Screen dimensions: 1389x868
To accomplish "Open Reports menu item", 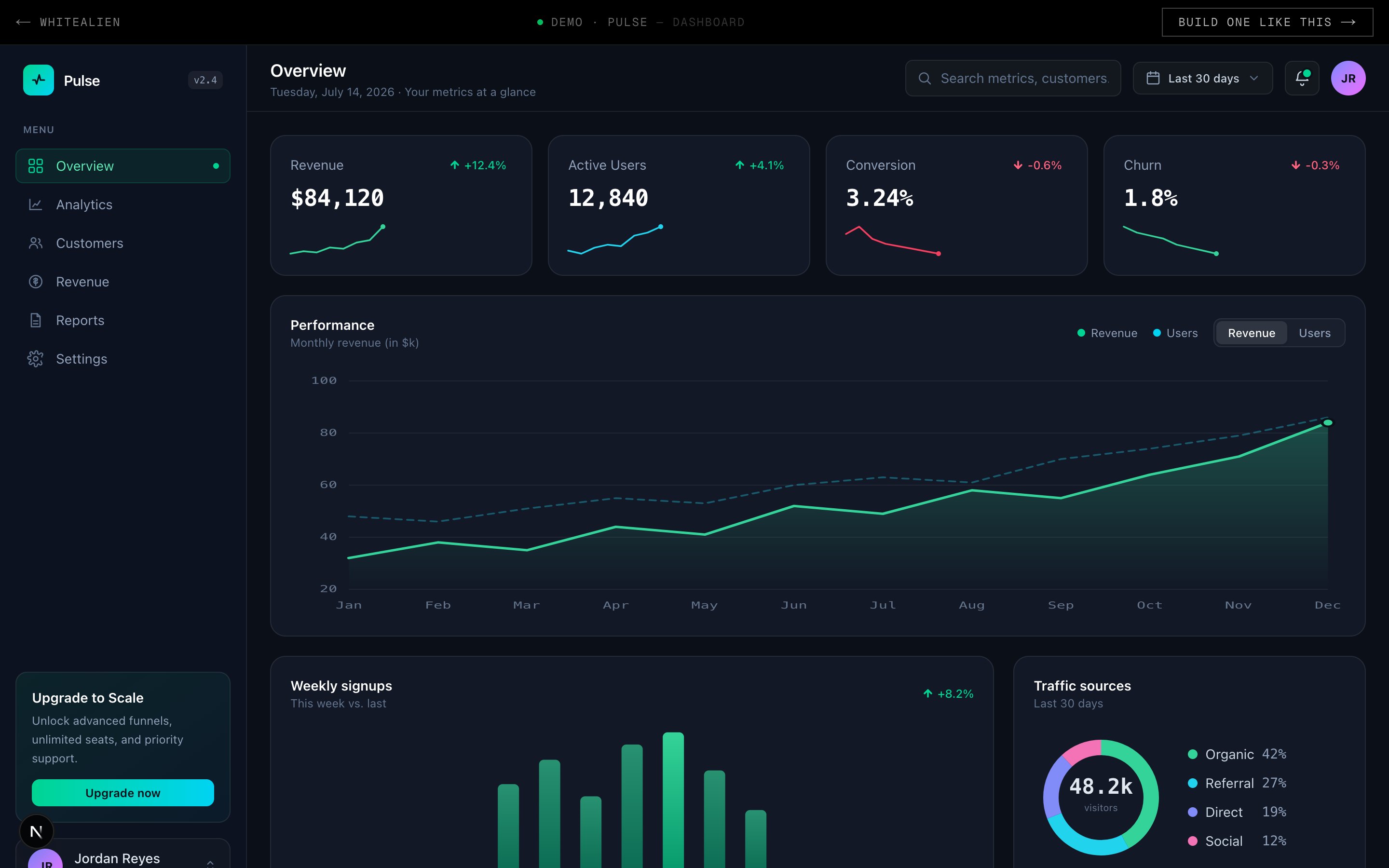I will (123, 320).
